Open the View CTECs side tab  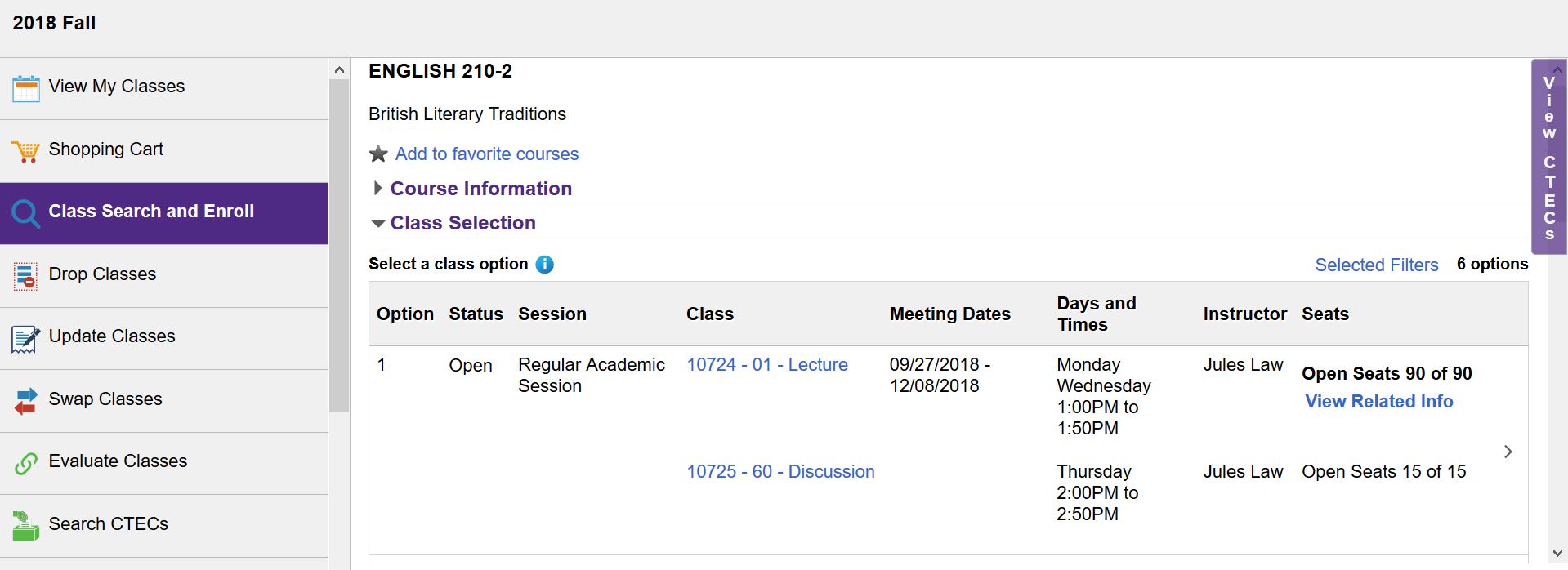pyautogui.click(x=1548, y=157)
